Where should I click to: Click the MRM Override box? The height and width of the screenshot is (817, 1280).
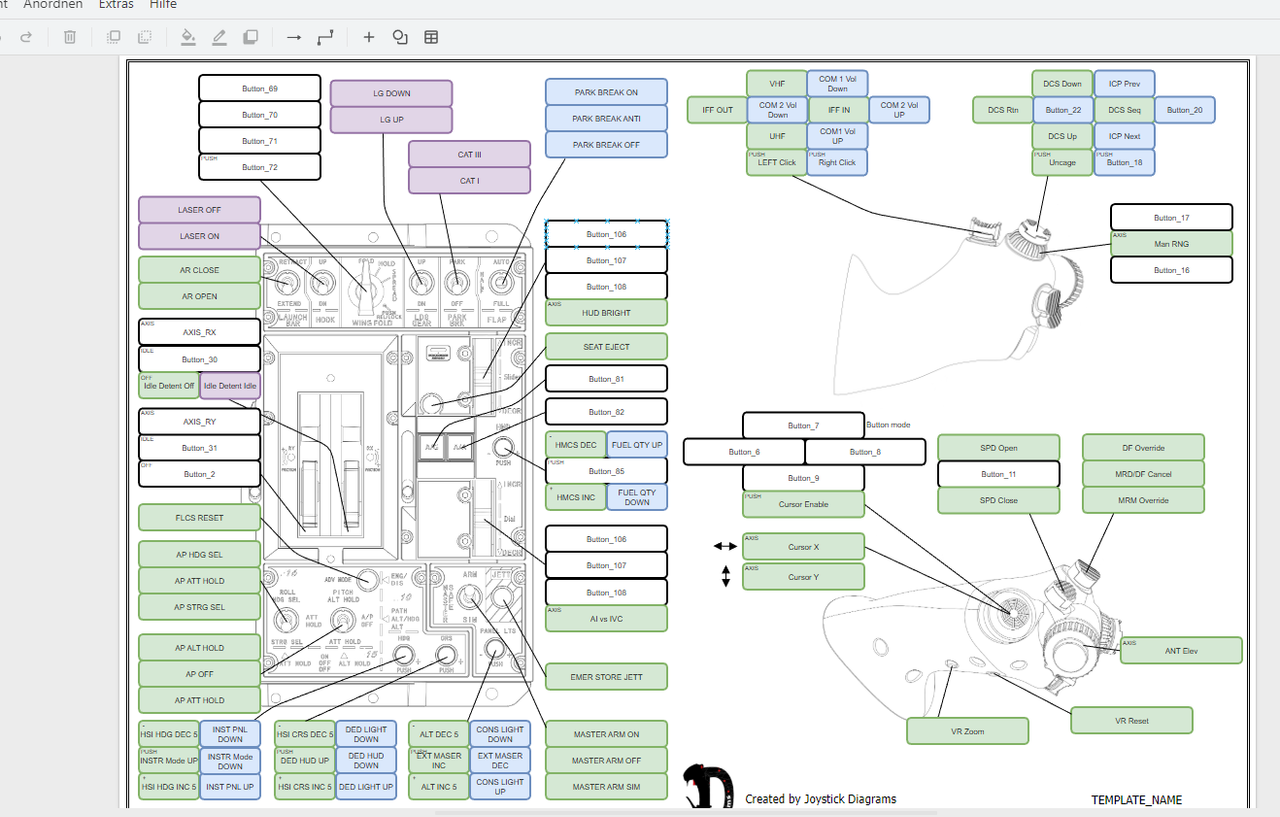[1143, 500]
